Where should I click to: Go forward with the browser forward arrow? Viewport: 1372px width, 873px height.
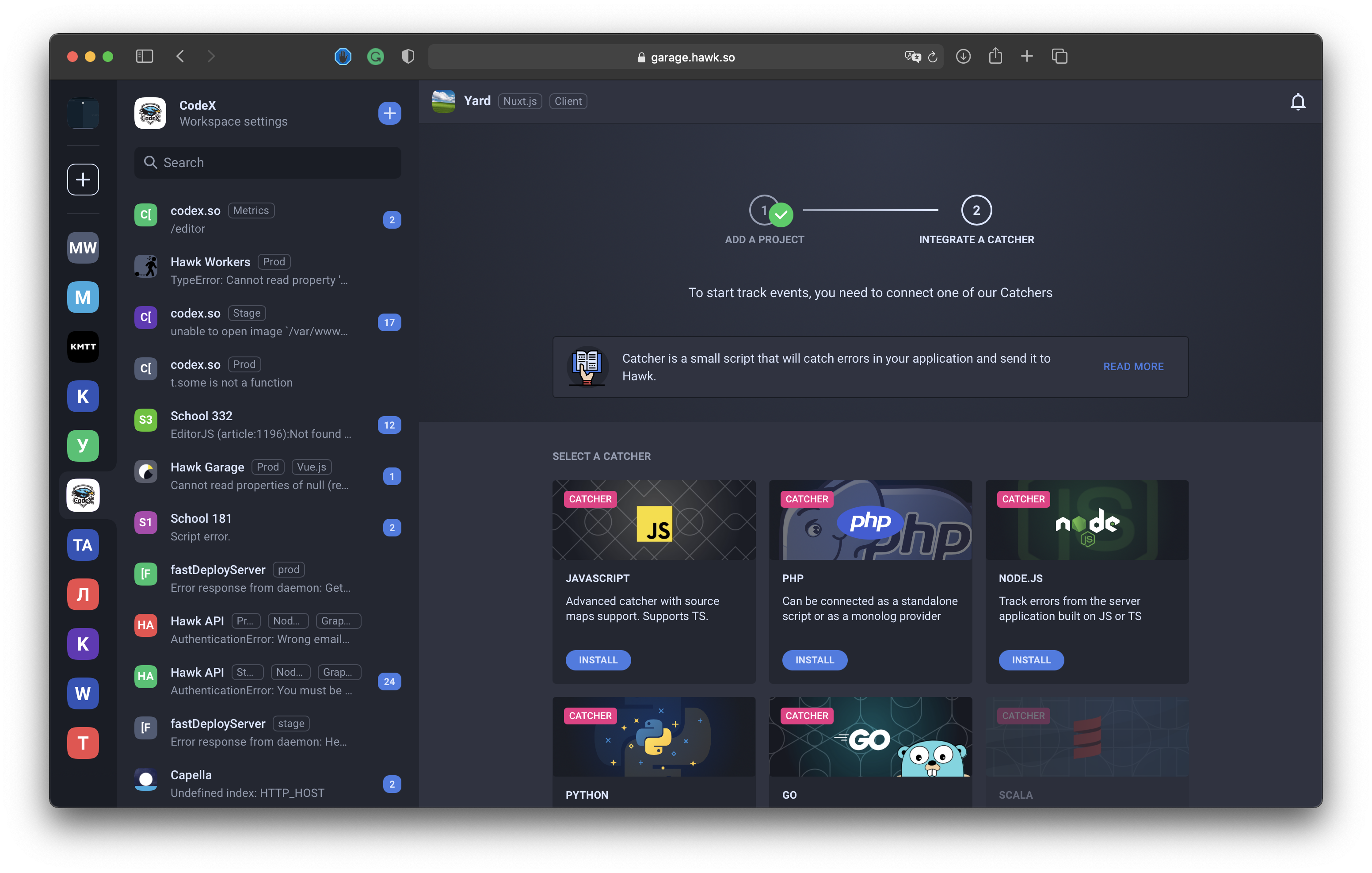[211, 57]
